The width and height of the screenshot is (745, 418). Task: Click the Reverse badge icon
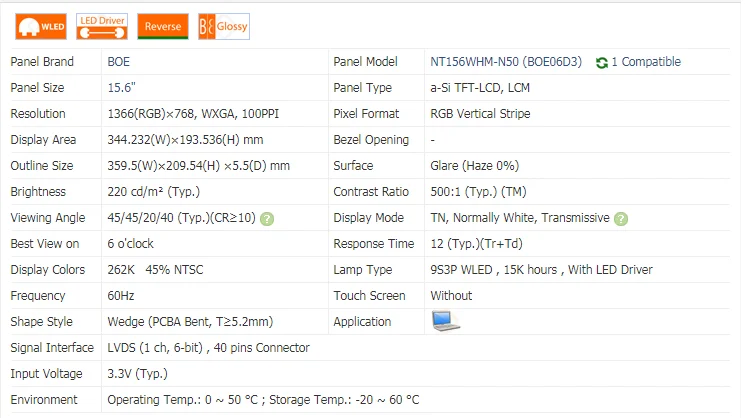[163, 27]
